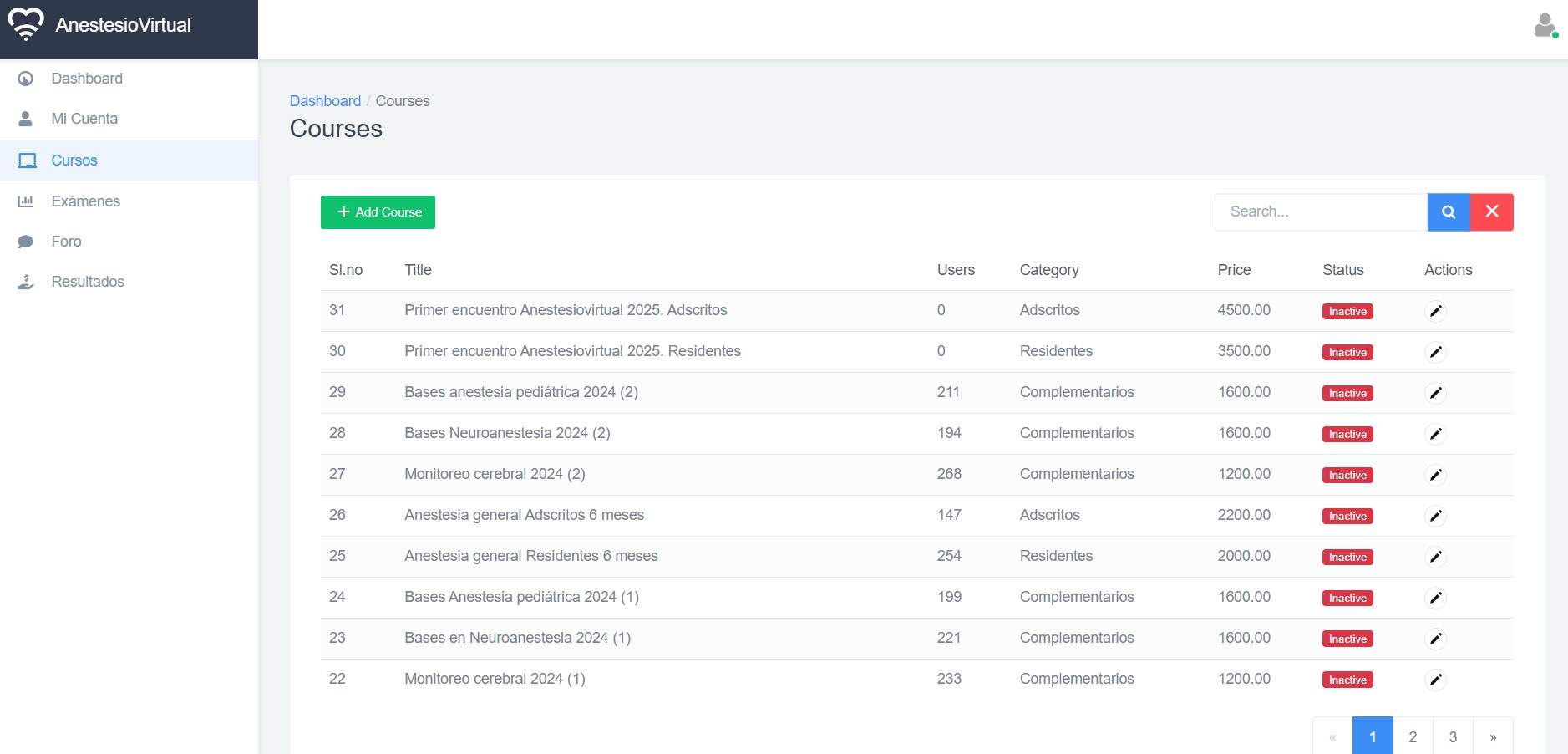This screenshot has width=1568, height=754.
Task: Click edit pencil for Monitoreo cerebral 2024 (1)
Action: click(1435, 680)
